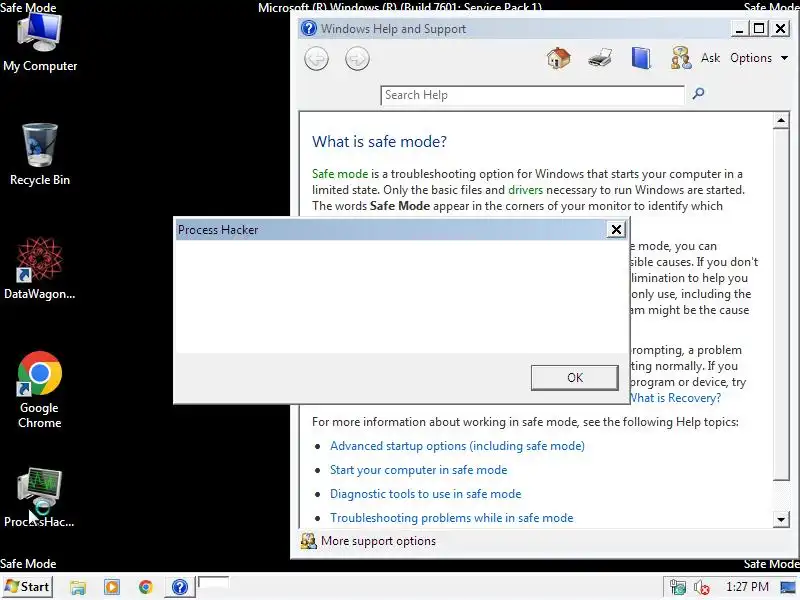Click the 1:27 PM clock
This screenshot has height=600, width=800.
(747, 587)
